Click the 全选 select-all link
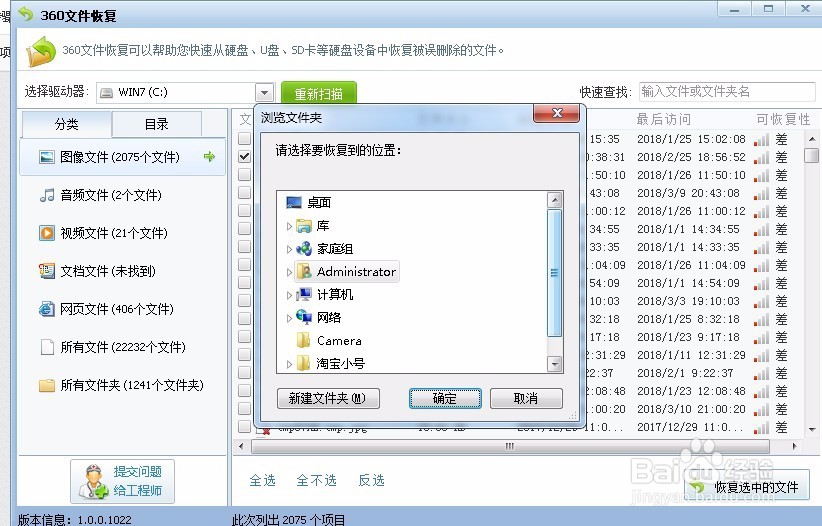Viewport: 822px width, 526px height. (x=262, y=480)
